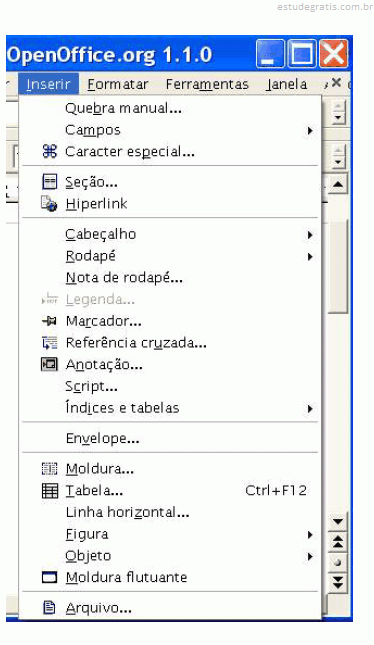Image resolution: width=374 pixels, height=645 pixels.
Task: Expand the Cabeçalho submenu
Action: [170, 234]
